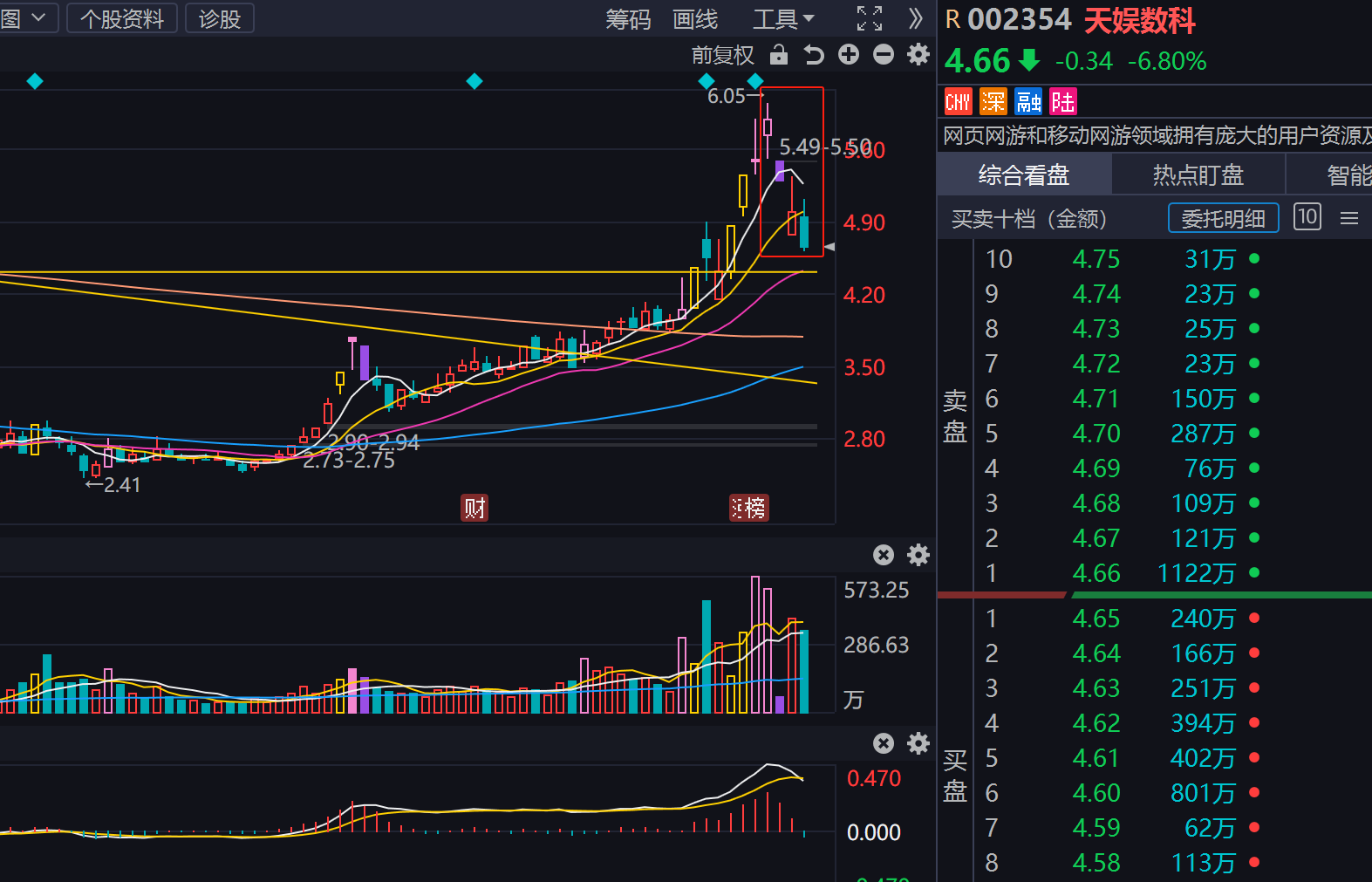
Task: Click the buy price 4.58
Action: pyautogui.click(x=1096, y=863)
